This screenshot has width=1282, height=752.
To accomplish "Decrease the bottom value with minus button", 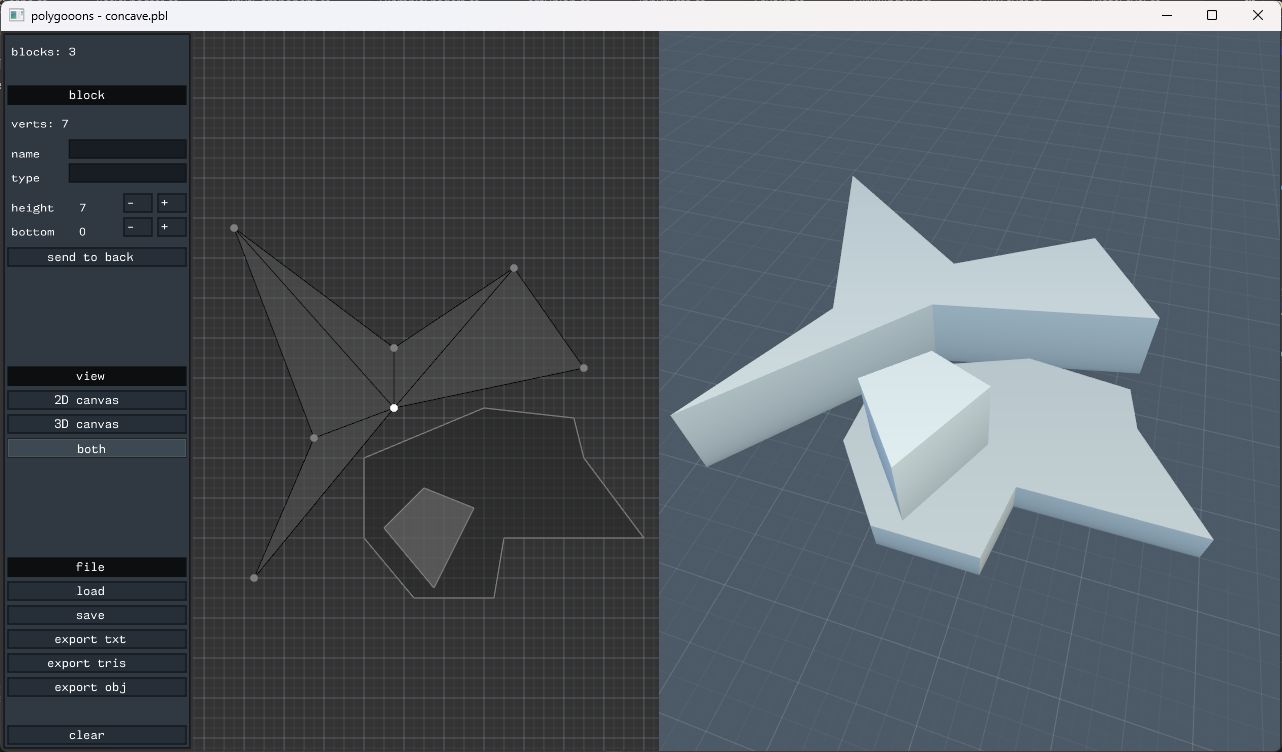I will [138, 227].
